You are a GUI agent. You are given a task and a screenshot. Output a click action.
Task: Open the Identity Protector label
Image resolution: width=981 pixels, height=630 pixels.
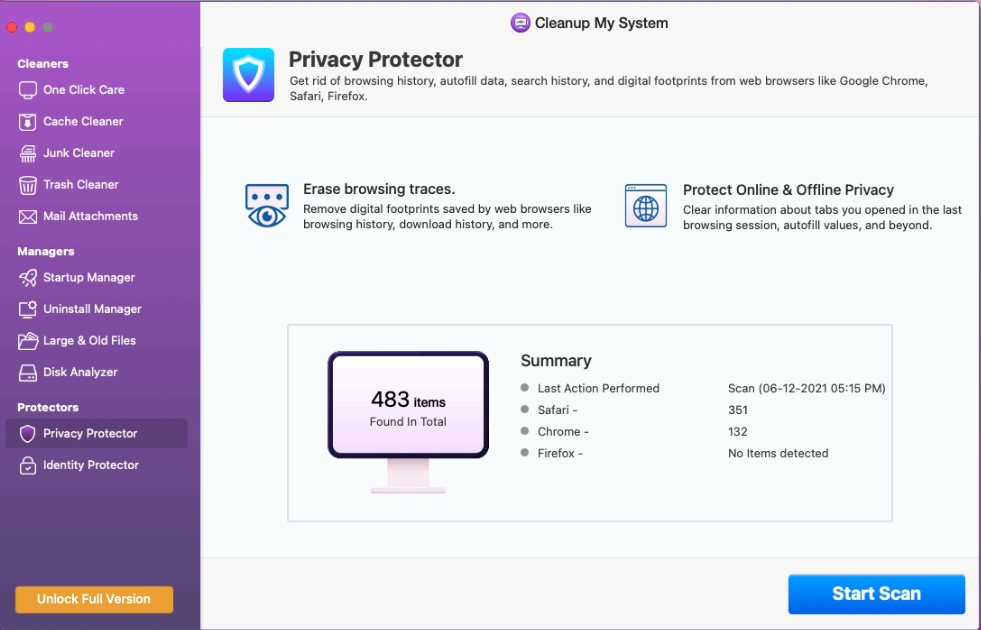[91, 465]
